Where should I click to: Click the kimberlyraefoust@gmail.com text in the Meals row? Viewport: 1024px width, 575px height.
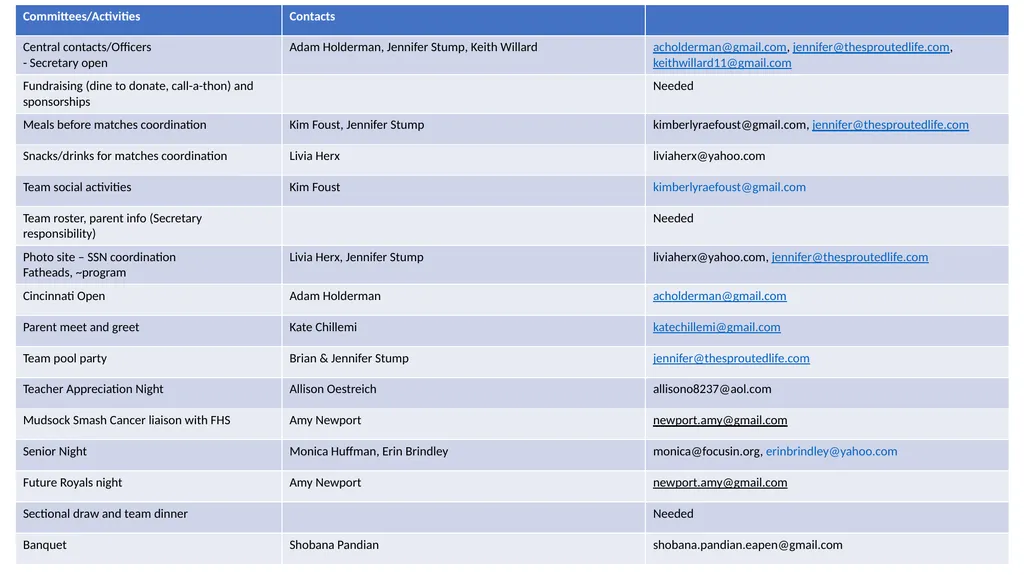(x=729, y=125)
